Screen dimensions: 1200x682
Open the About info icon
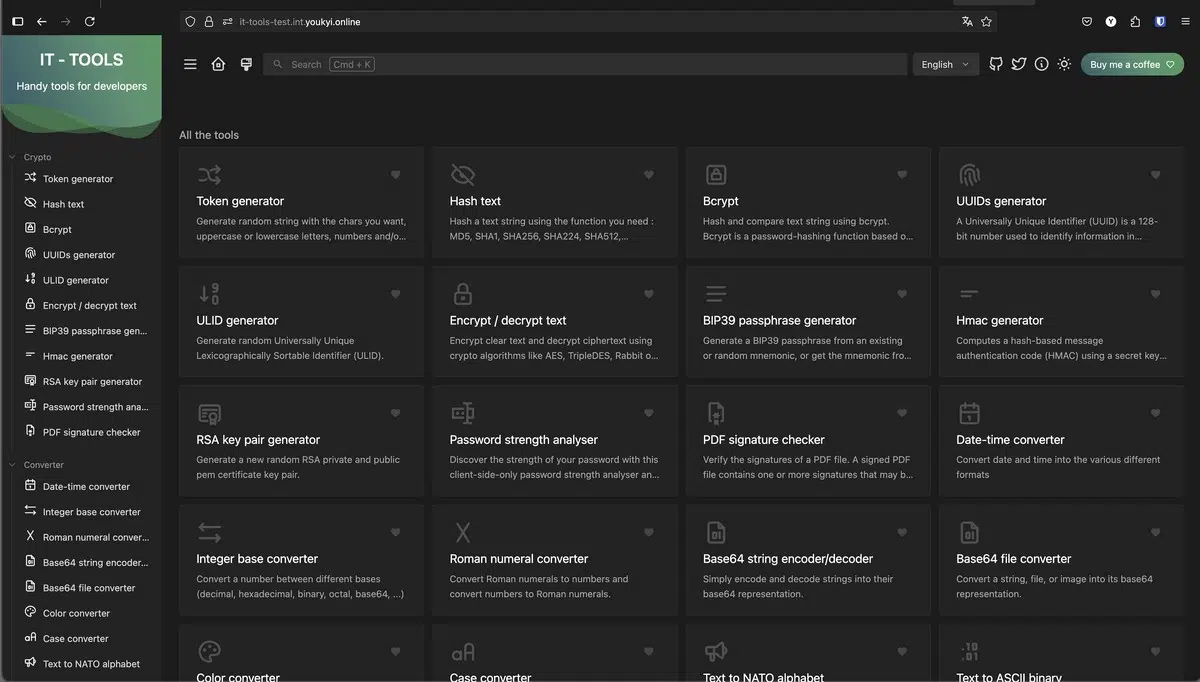[1041, 64]
